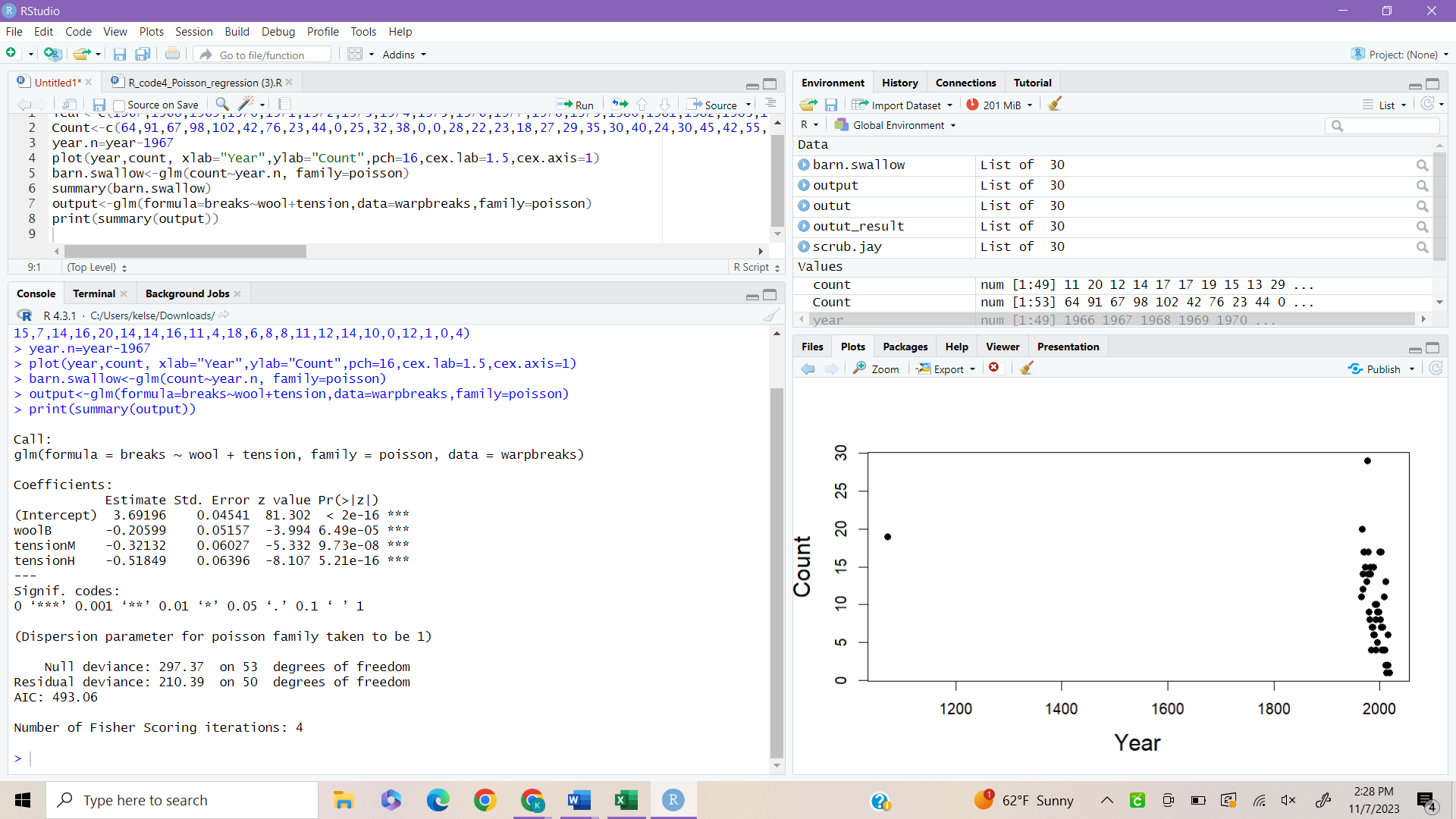Click the workspace panes grid icon

355,54
